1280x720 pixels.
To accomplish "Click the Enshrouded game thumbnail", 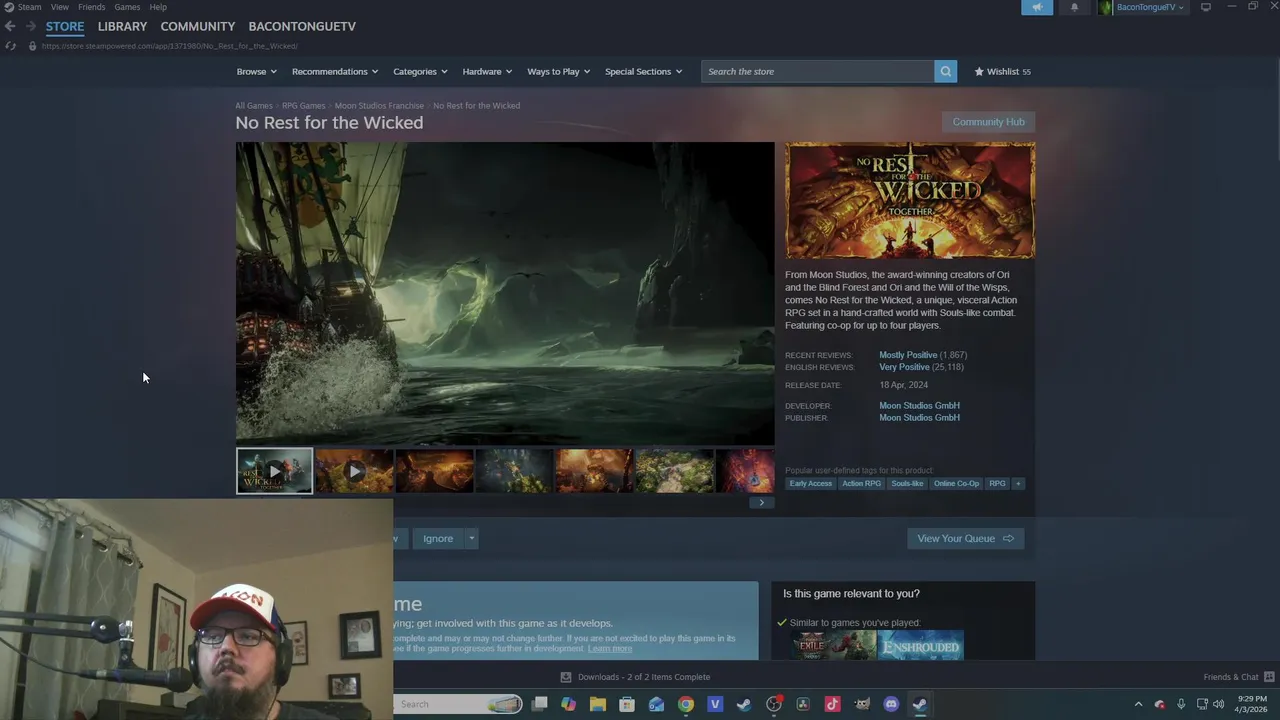I will coord(920,645).
